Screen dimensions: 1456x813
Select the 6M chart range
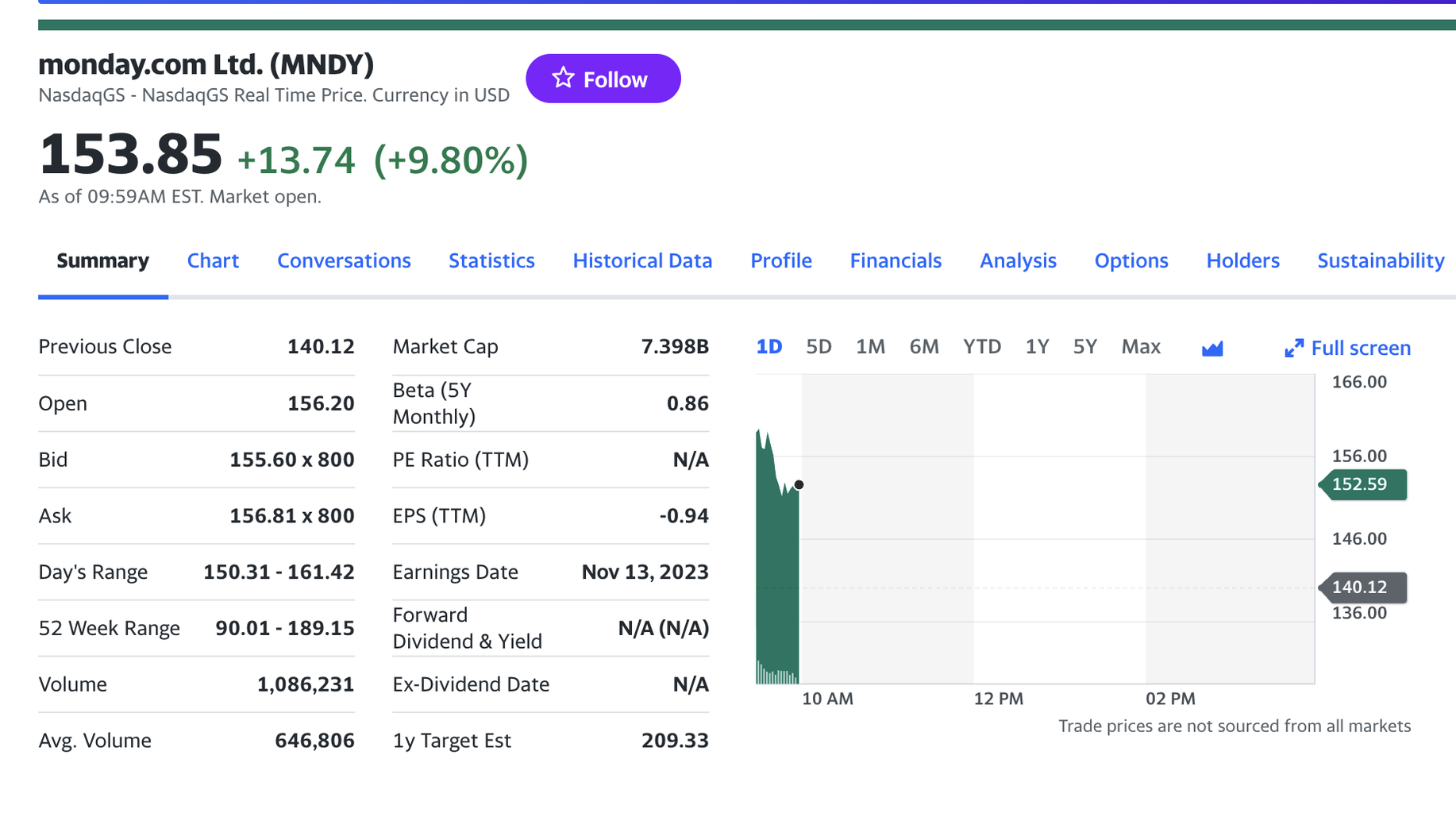(924, 347)
